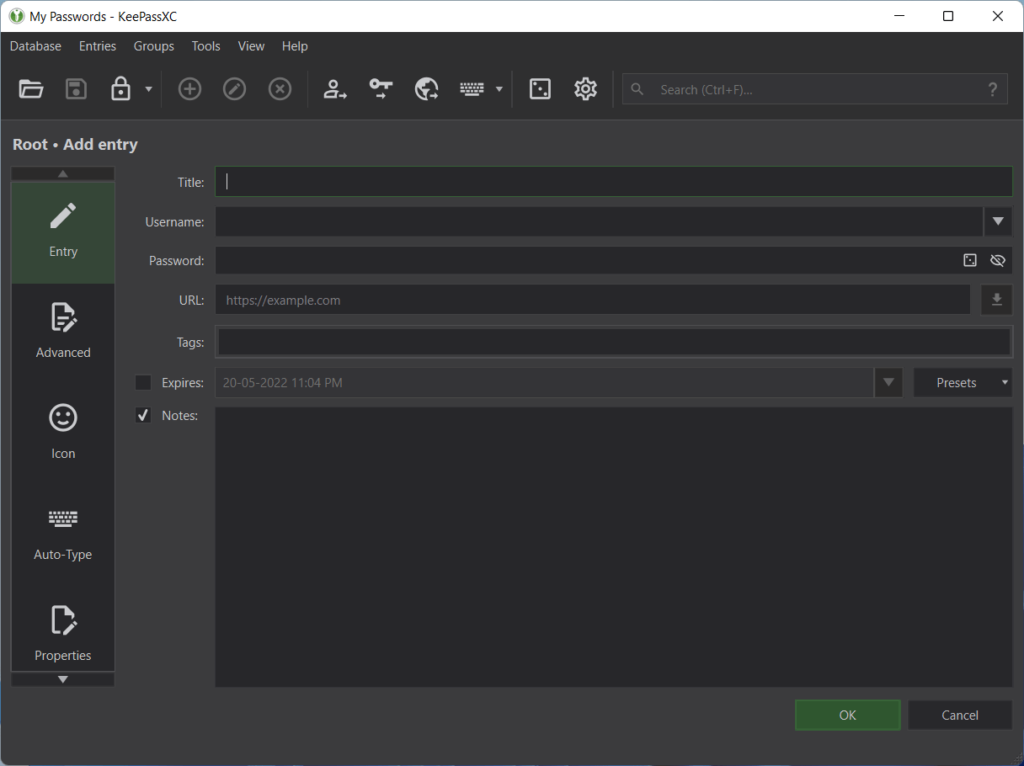1024x766 pixels.
Task: Lock database with padlock icon
Action: [121, 89]
